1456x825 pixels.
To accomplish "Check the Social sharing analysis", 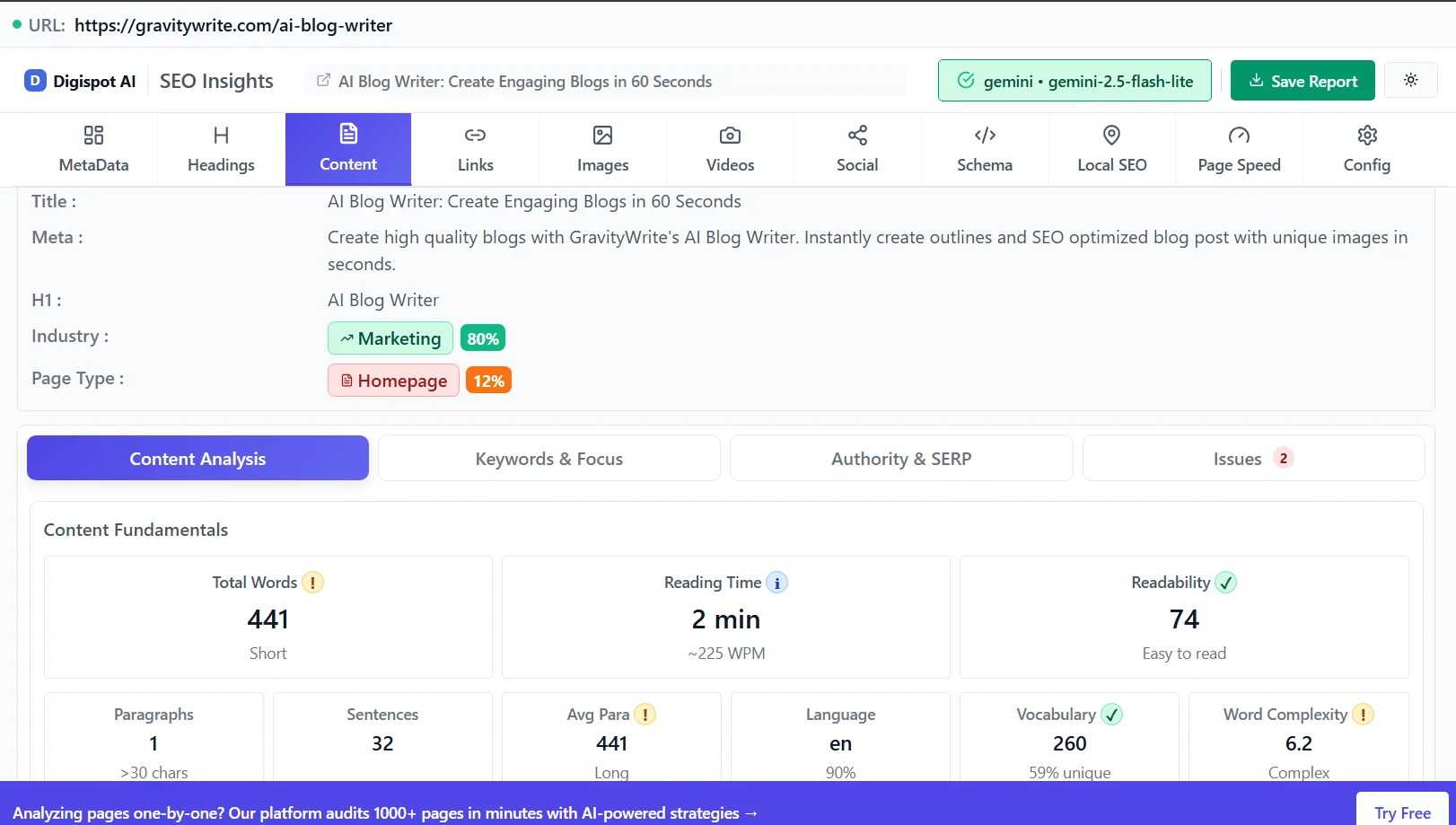I will (856, 149).
